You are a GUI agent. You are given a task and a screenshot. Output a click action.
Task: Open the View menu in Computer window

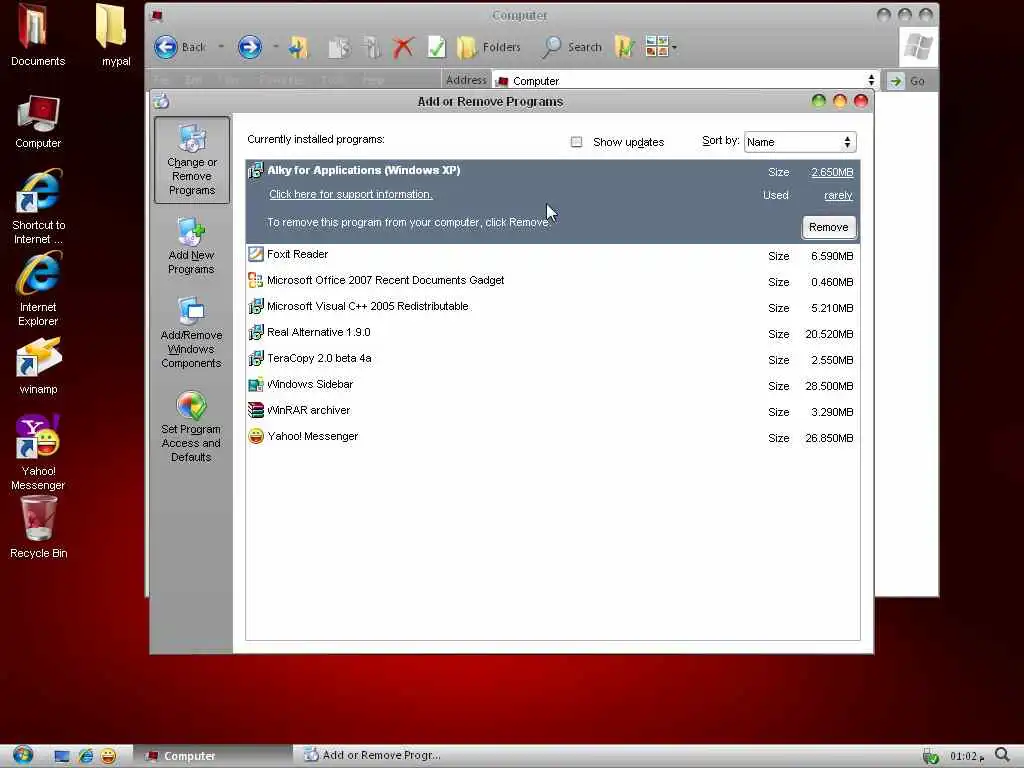229,80
